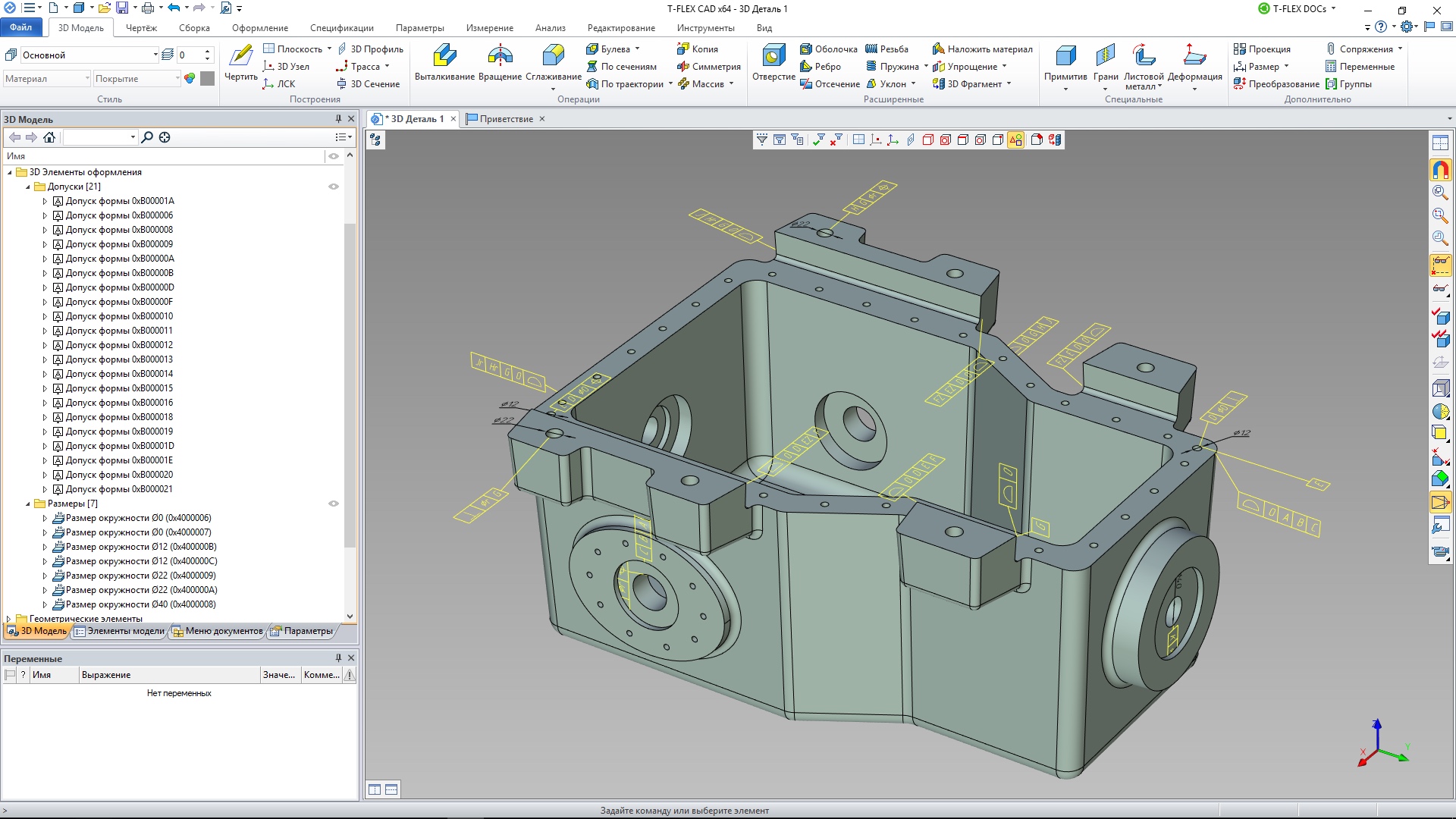The width and height of the screenshot is (1456, 819).
Task: Toggle visibility of Размеры [7] folder
Action: (334, 504)
